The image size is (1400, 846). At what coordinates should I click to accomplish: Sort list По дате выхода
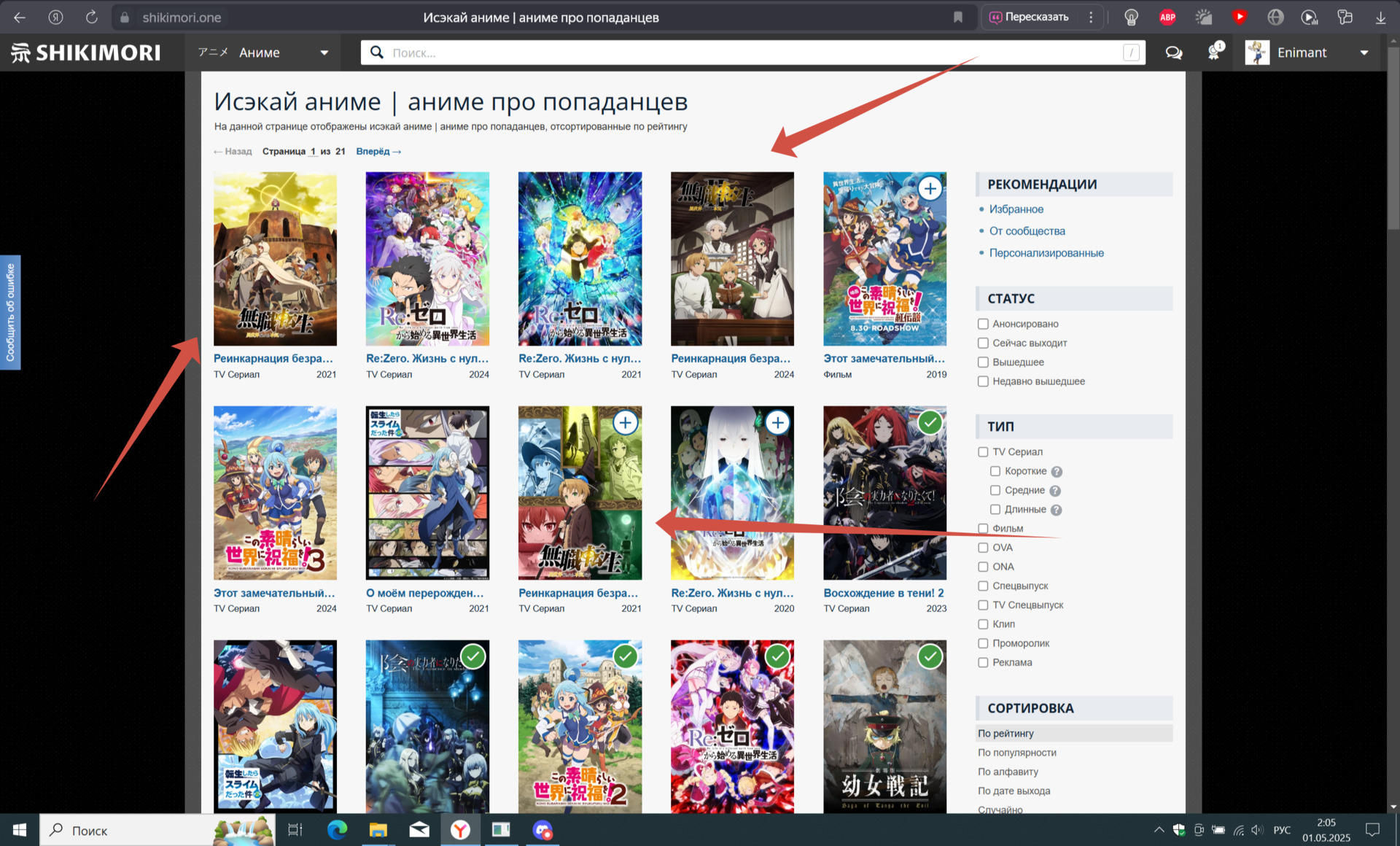pos(1014,791)
